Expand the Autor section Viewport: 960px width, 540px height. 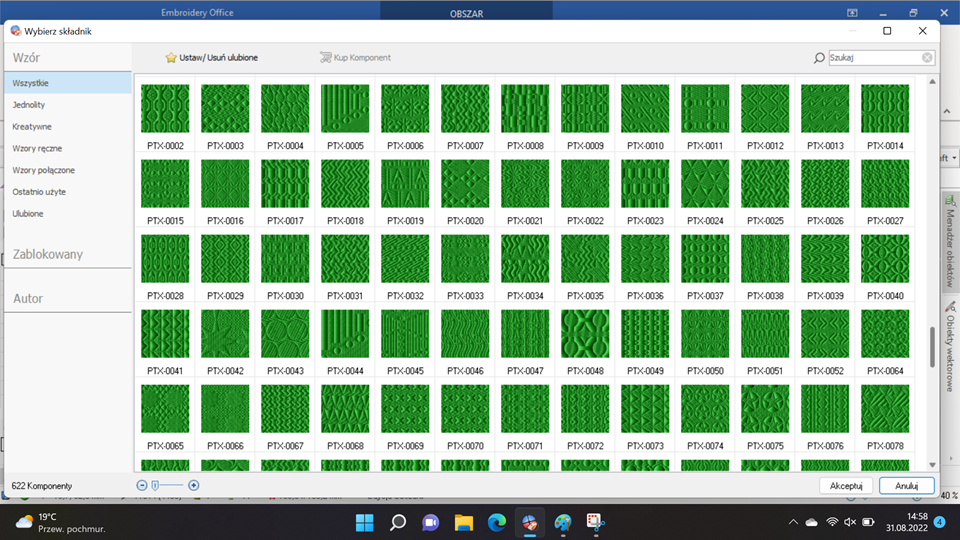point(28,298)
